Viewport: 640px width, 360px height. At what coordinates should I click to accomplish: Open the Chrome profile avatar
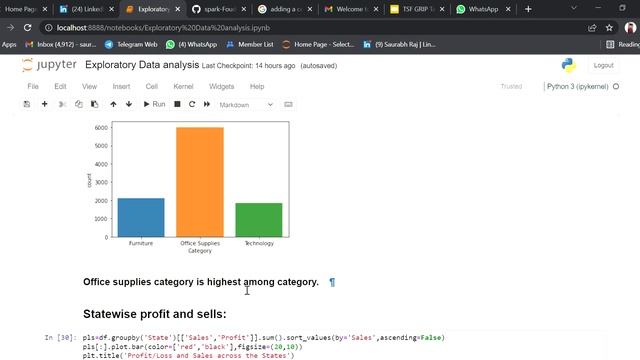tap(630, 28)
